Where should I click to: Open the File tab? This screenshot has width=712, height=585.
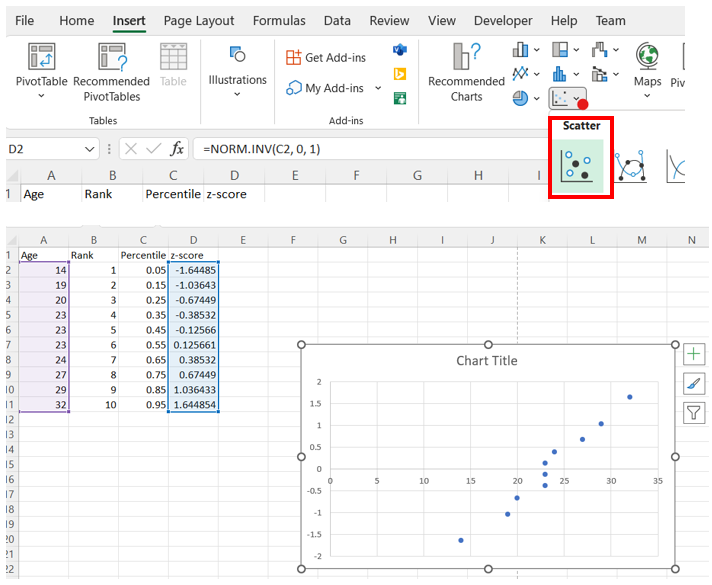click(25, 21)
